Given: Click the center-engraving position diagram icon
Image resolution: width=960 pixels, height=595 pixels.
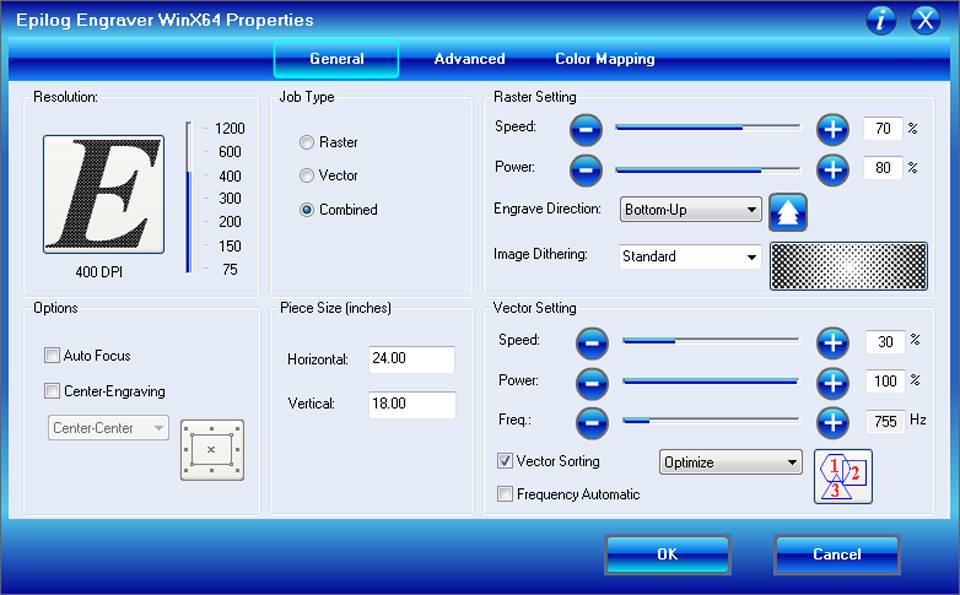Looking at the screenshot, I should click(212, 450).
